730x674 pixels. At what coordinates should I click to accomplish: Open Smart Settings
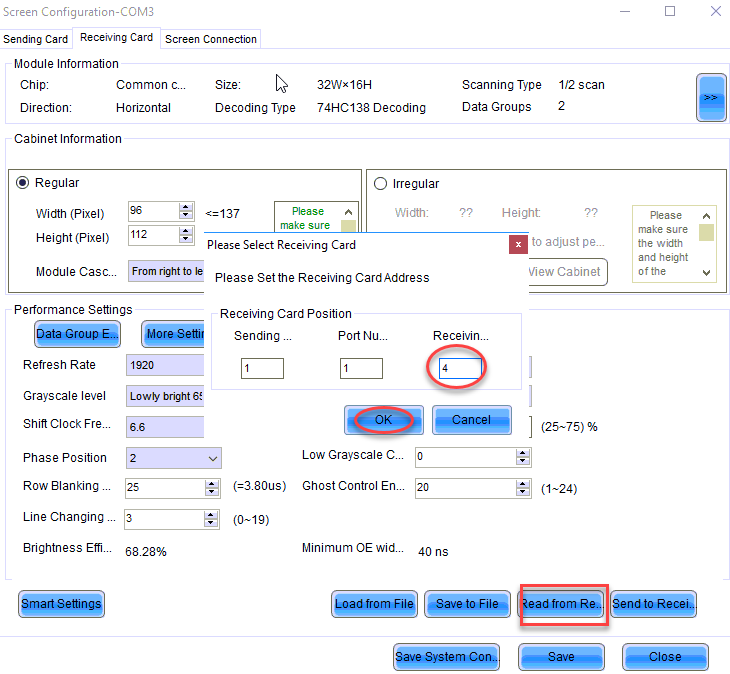61,604
